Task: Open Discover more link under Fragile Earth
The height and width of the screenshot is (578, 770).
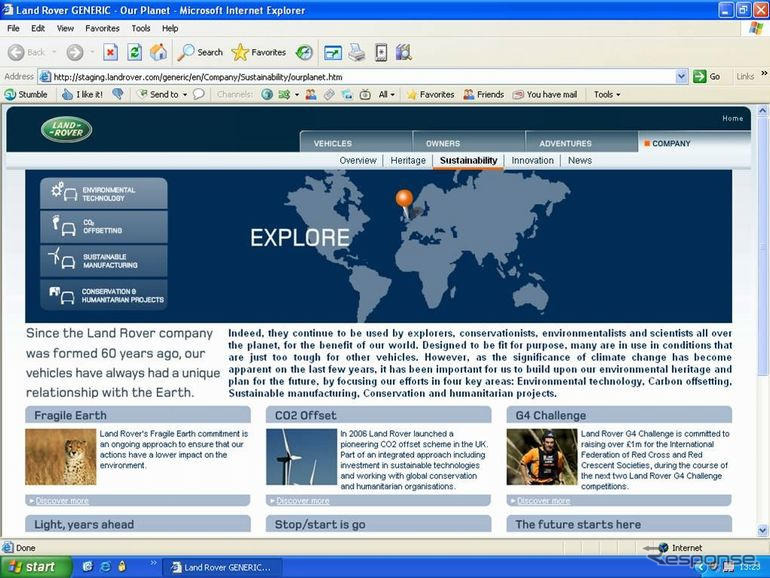Action: 62,500
